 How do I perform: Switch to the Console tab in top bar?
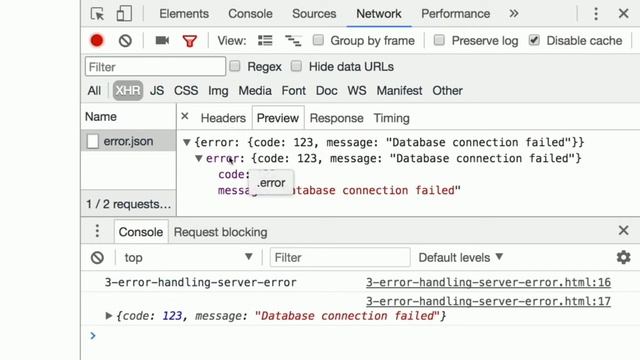(x=250, y=13)
